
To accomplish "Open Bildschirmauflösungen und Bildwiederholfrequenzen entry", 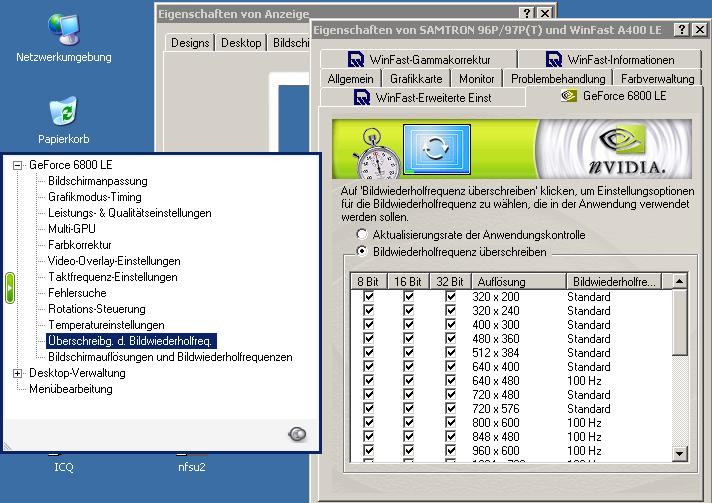I will click(x=170, y=357).
